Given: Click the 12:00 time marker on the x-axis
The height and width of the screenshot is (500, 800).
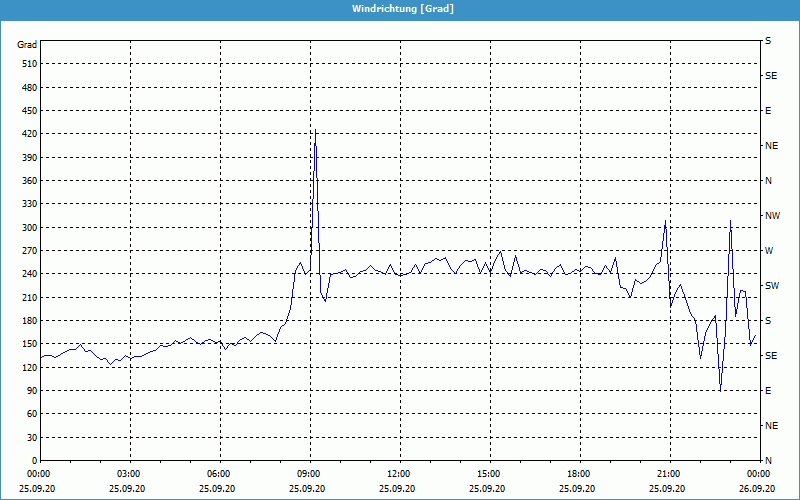Looking at the screenshot, I should (399, 474).
